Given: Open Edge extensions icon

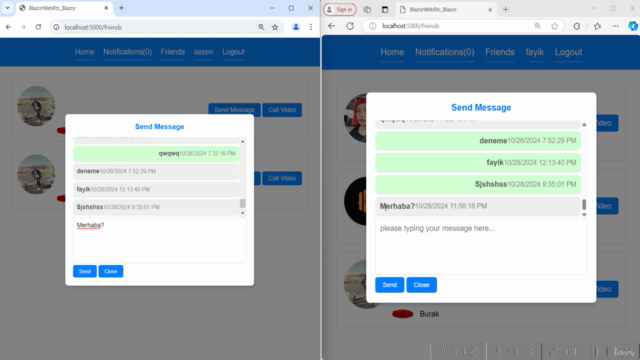Looking at the screenshot, I should click(x=577, y=26).
